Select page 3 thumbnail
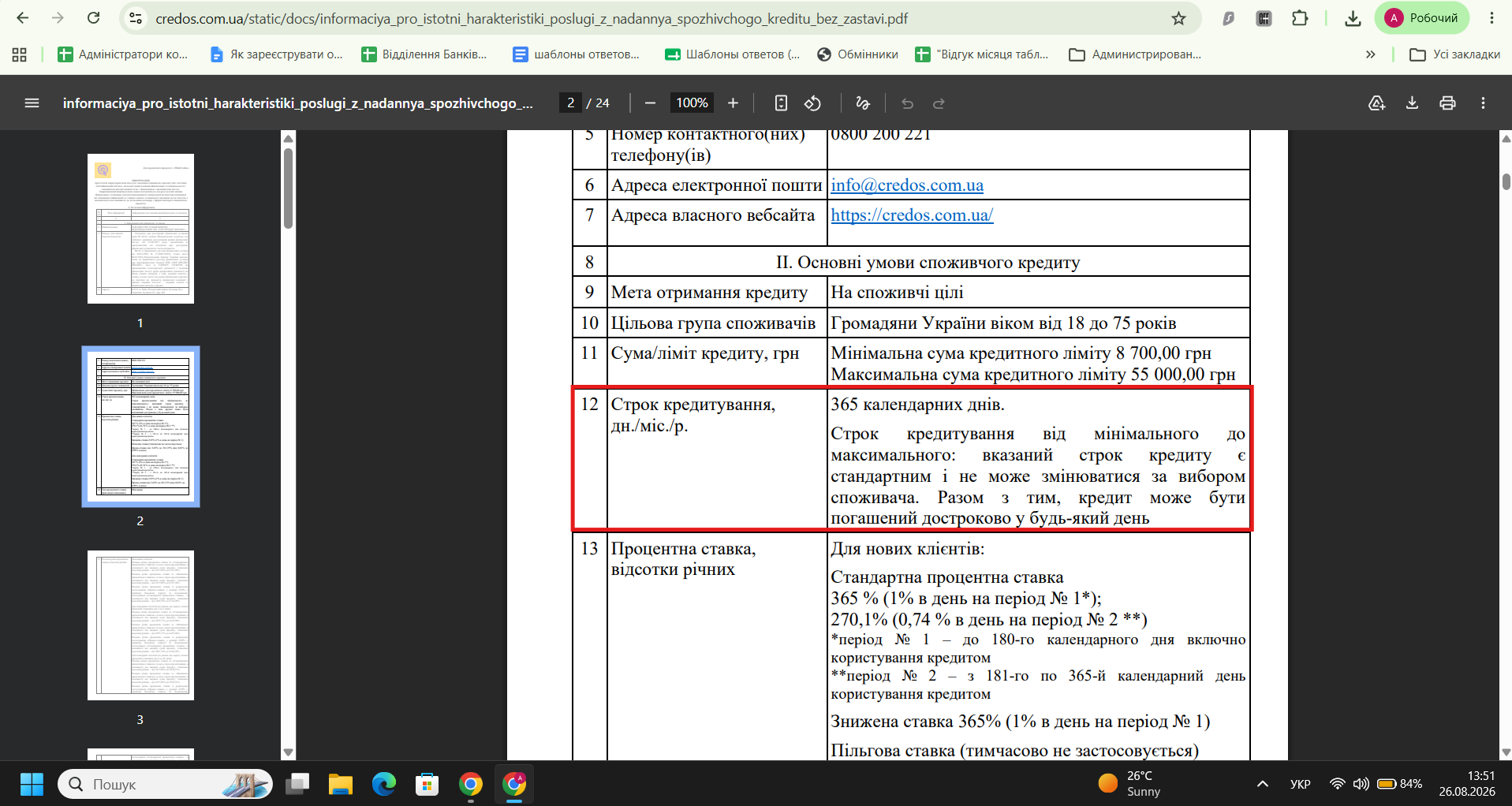Screen dimensions: 1512x806 pos(140,625)
